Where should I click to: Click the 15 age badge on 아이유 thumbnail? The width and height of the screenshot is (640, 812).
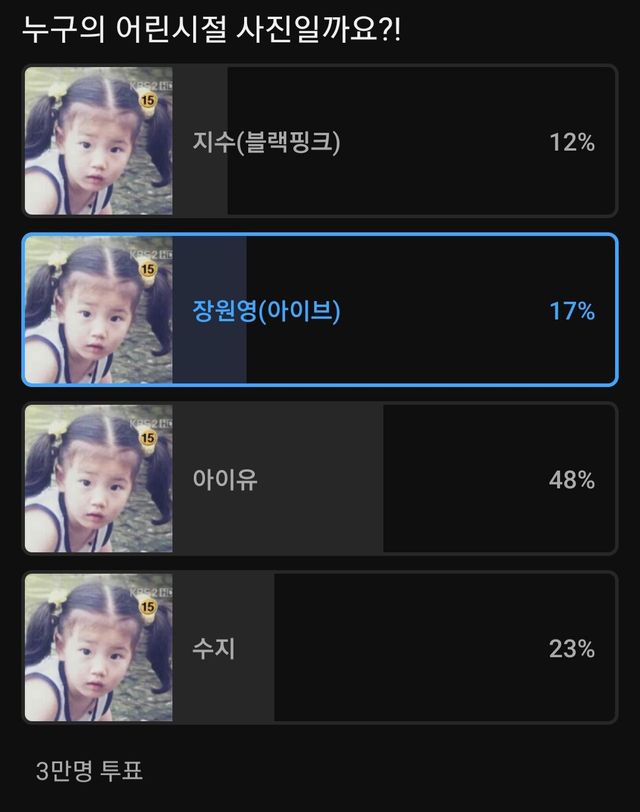148,439
